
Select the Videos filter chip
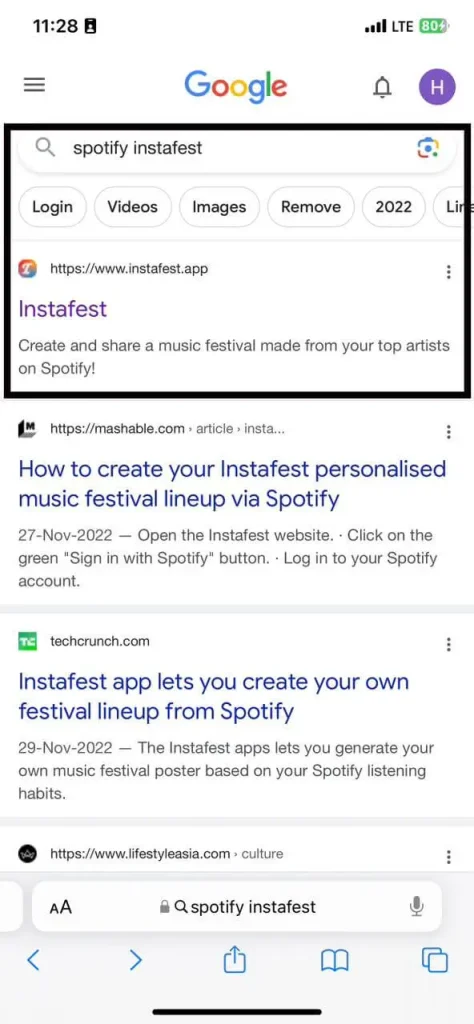pyautogui.click(x=133, y=207)
